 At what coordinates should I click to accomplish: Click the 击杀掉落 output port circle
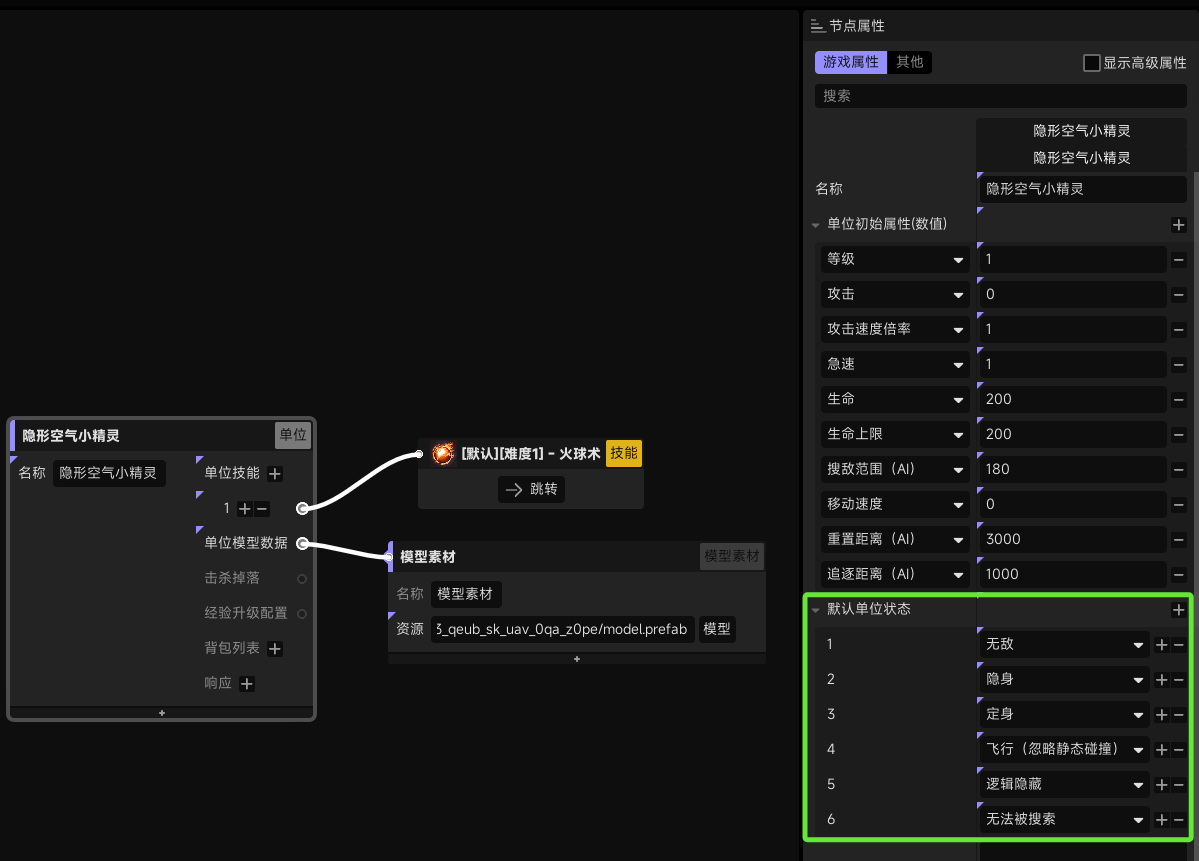click(x=302, y=579)
